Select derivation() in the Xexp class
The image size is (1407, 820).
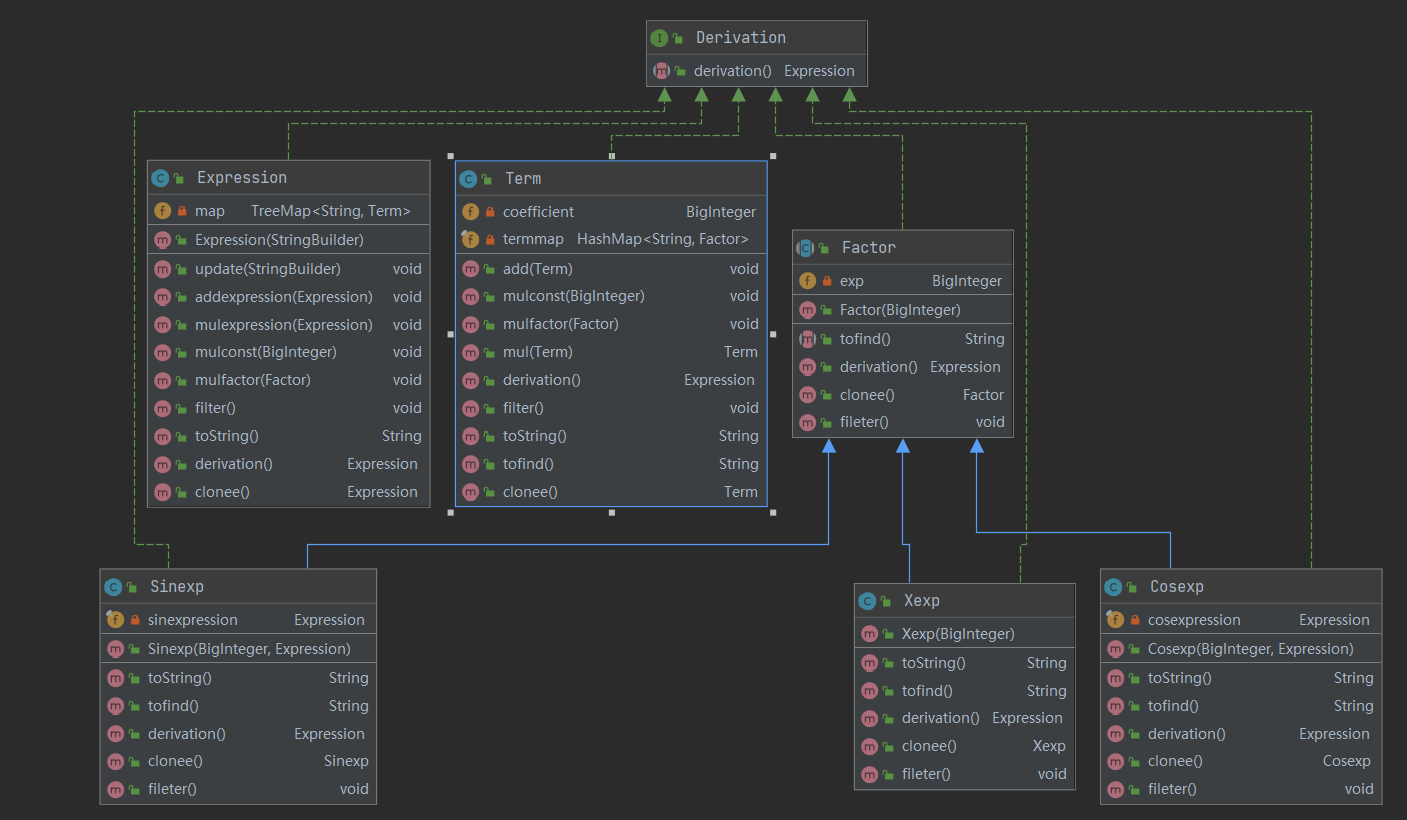[x=941, y=718]
